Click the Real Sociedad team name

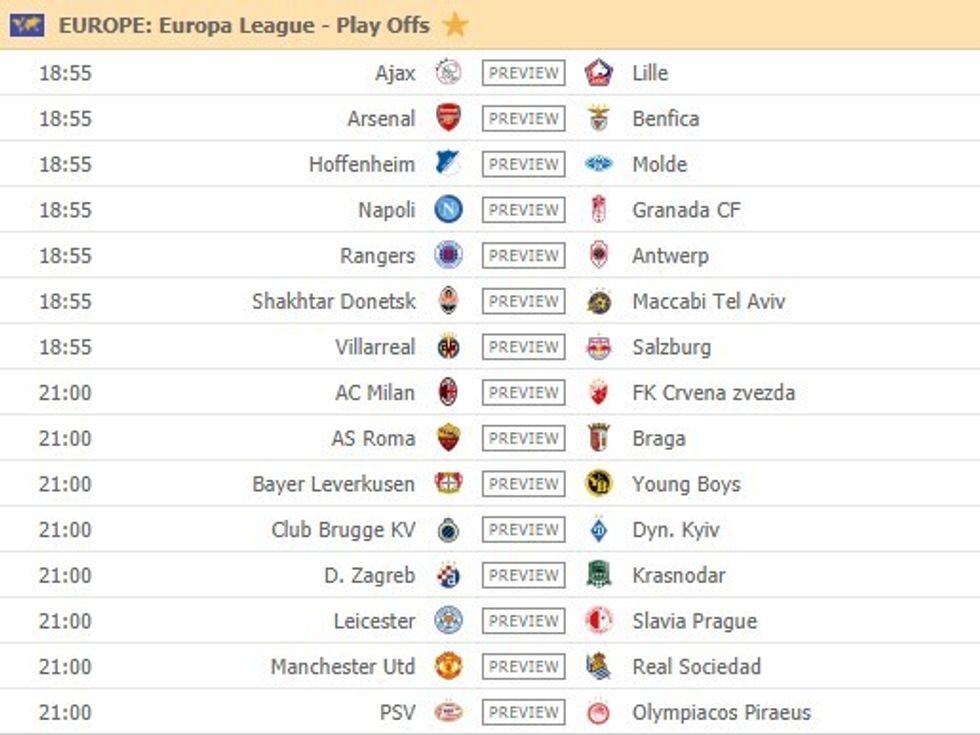(695, 666)
